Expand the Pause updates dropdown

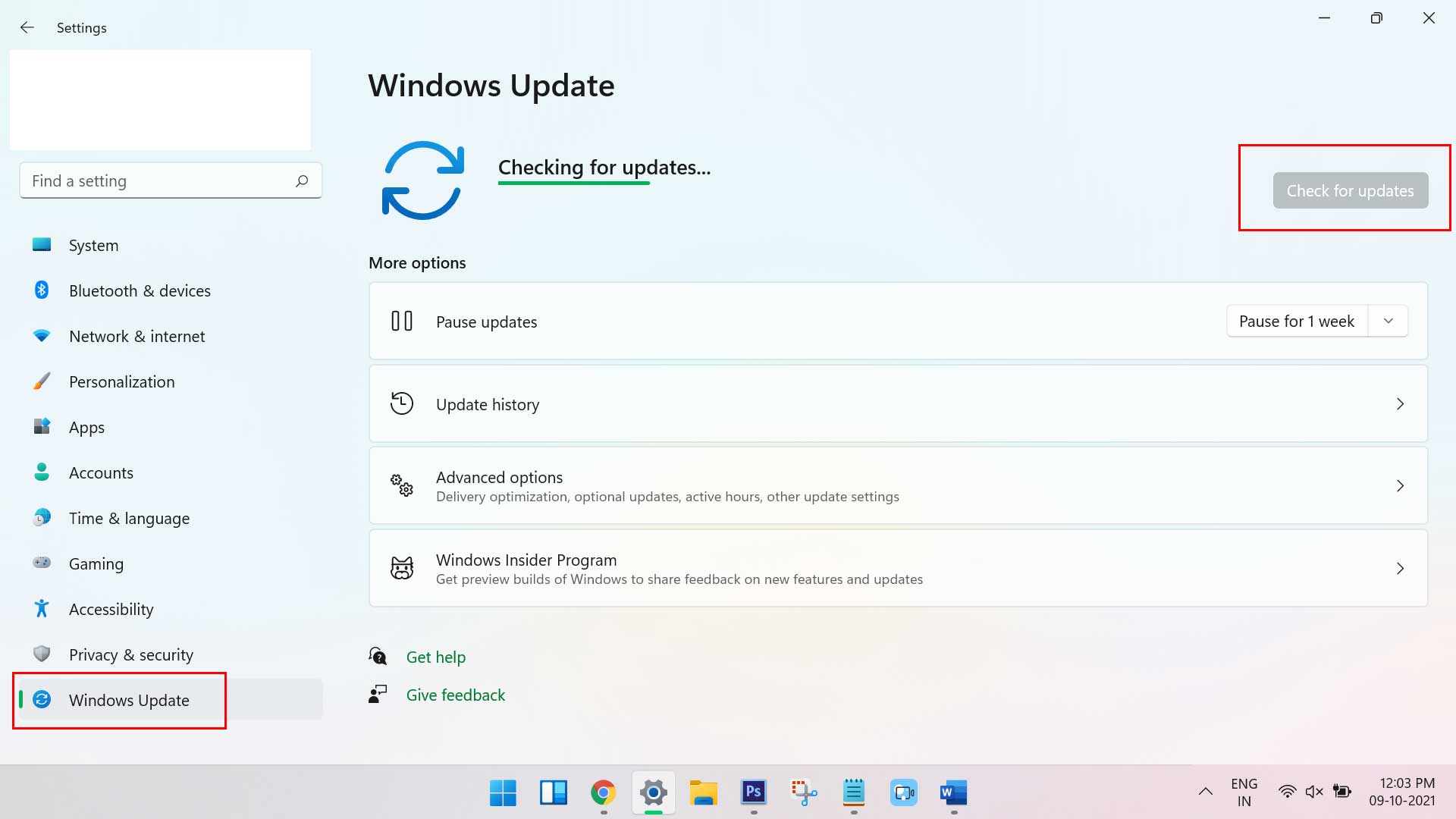(x=1389, y=321)
